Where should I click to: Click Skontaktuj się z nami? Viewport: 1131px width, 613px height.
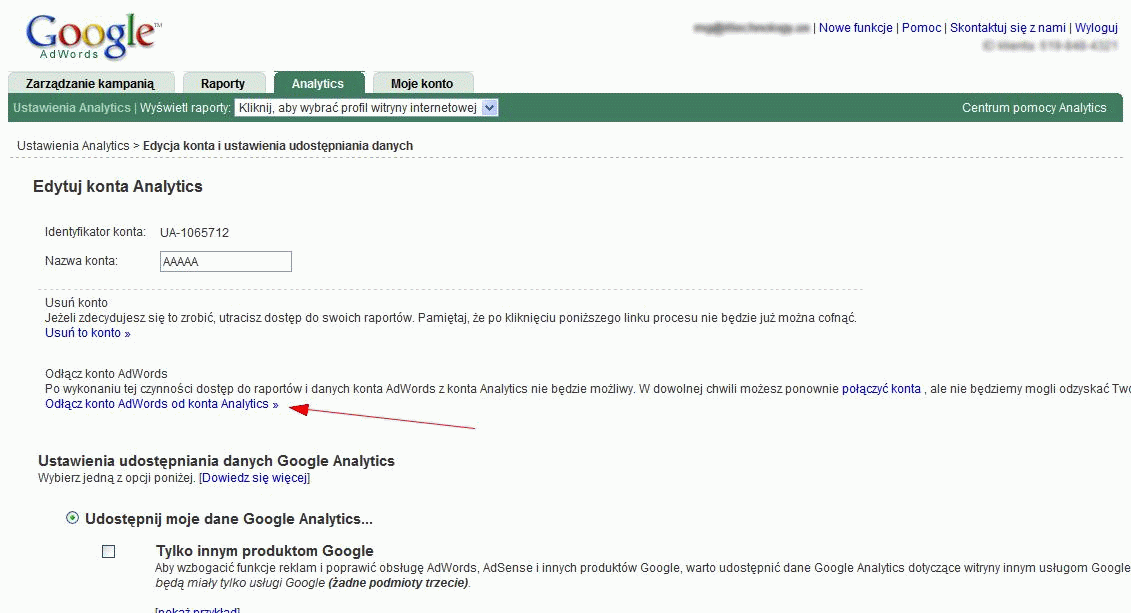1008,27
